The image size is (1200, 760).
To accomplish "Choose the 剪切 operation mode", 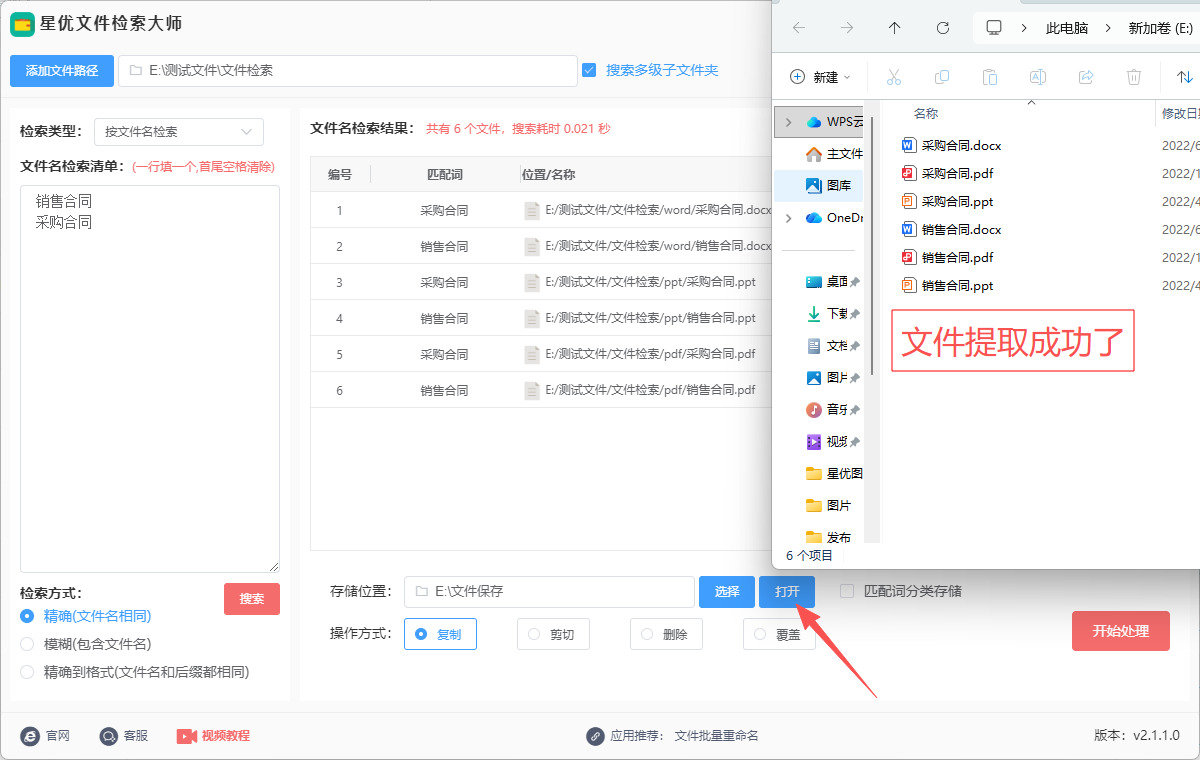I will coord(553,634).
